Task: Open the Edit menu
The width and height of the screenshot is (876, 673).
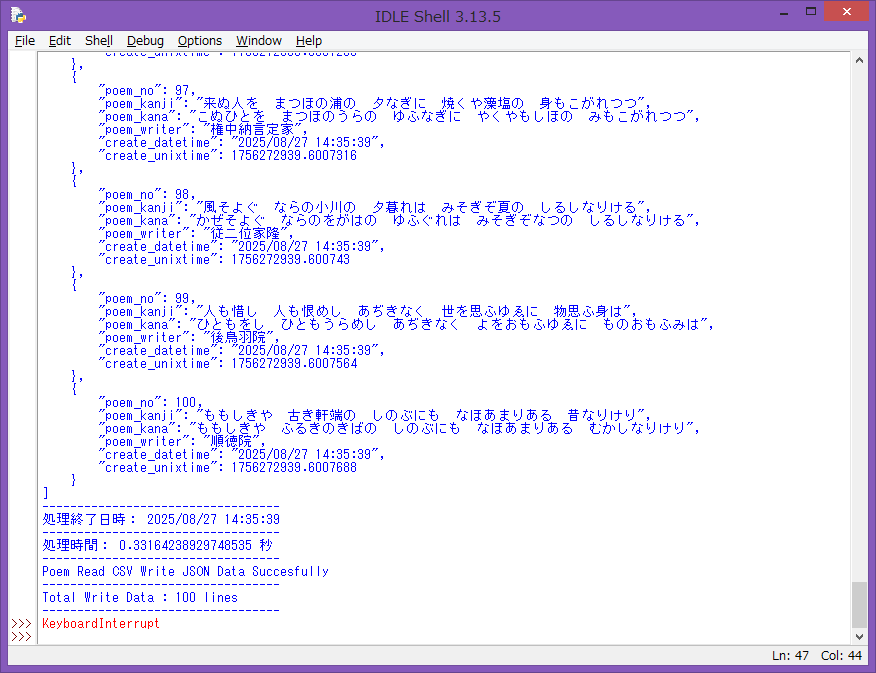Action: (x=60, y=41)
